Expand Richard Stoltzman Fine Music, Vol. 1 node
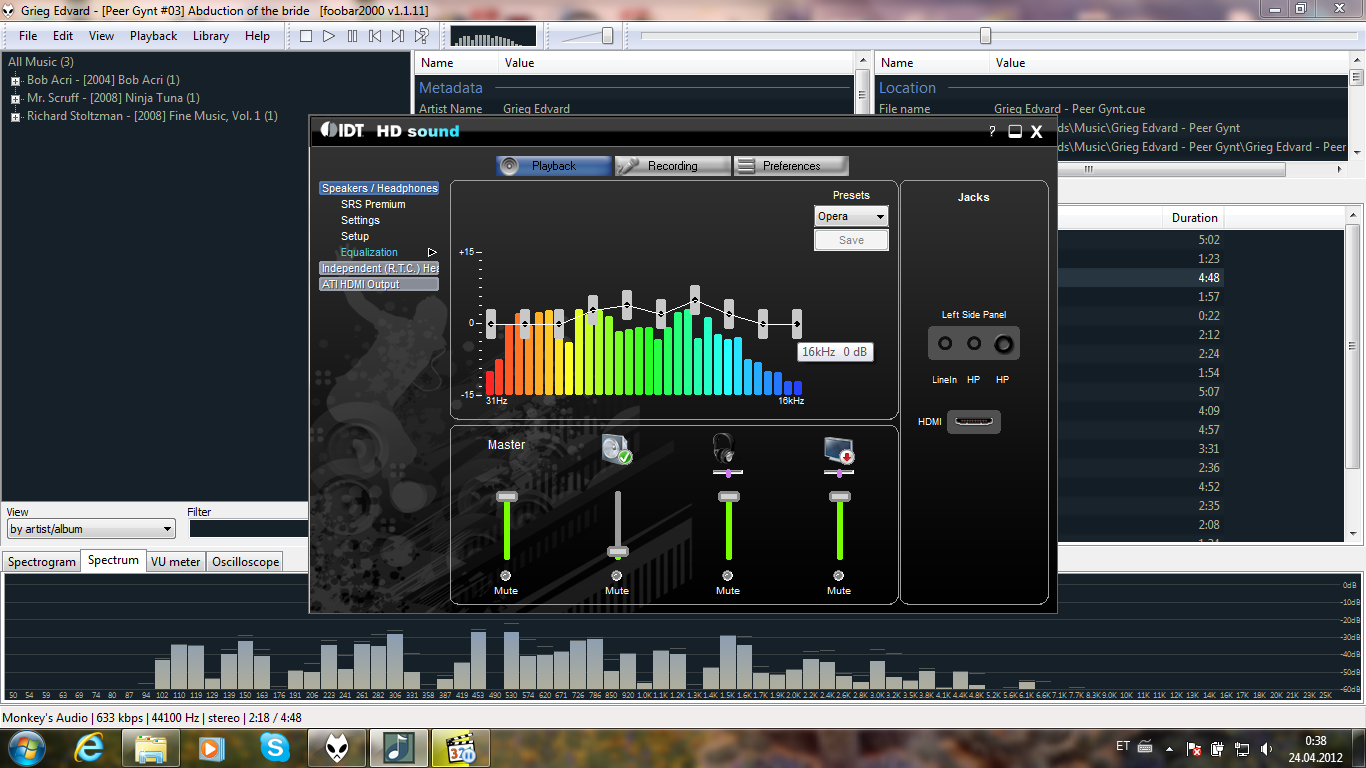Image resolution: width=1366 pixels, height=768 pixels. [15, 117]
